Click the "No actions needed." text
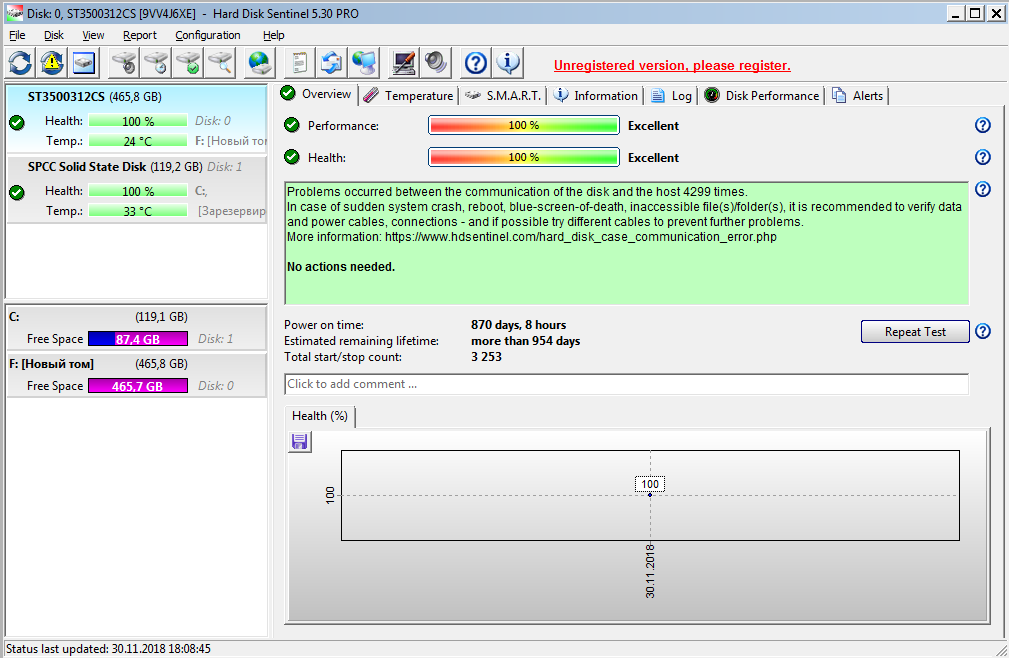 (x=341, y=267)
